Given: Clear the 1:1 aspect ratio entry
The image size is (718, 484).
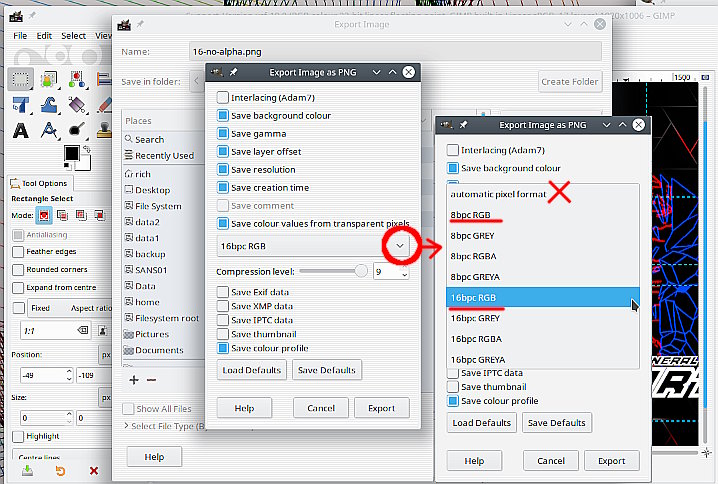Looking at the screenshot, I should tap(83, 330).
